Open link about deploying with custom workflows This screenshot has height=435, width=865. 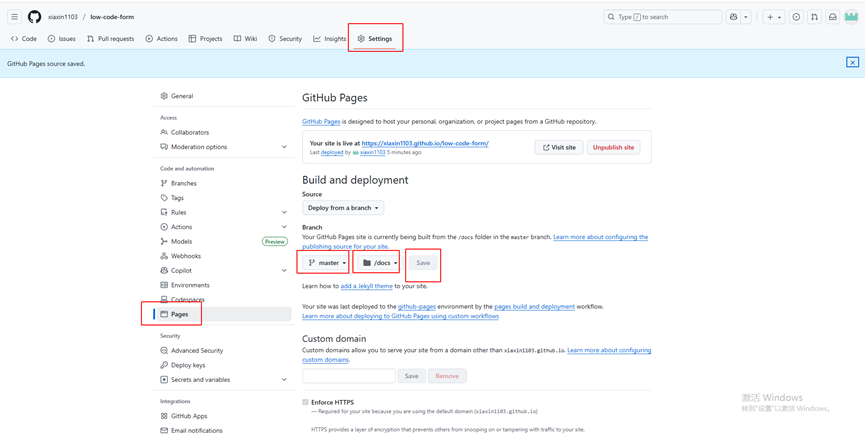click(x=401, y=316)
